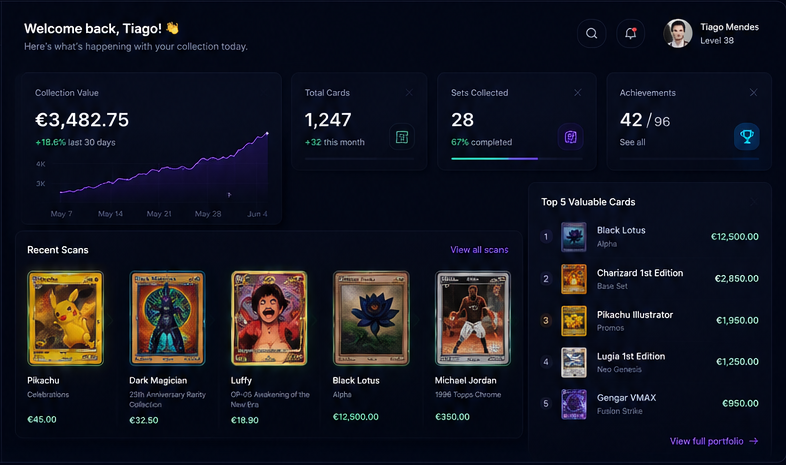The width and height of the screenshot is (786, 465).
Task: Open the Black Lotus scanned card thumbnail
Action: coord(371,318)
